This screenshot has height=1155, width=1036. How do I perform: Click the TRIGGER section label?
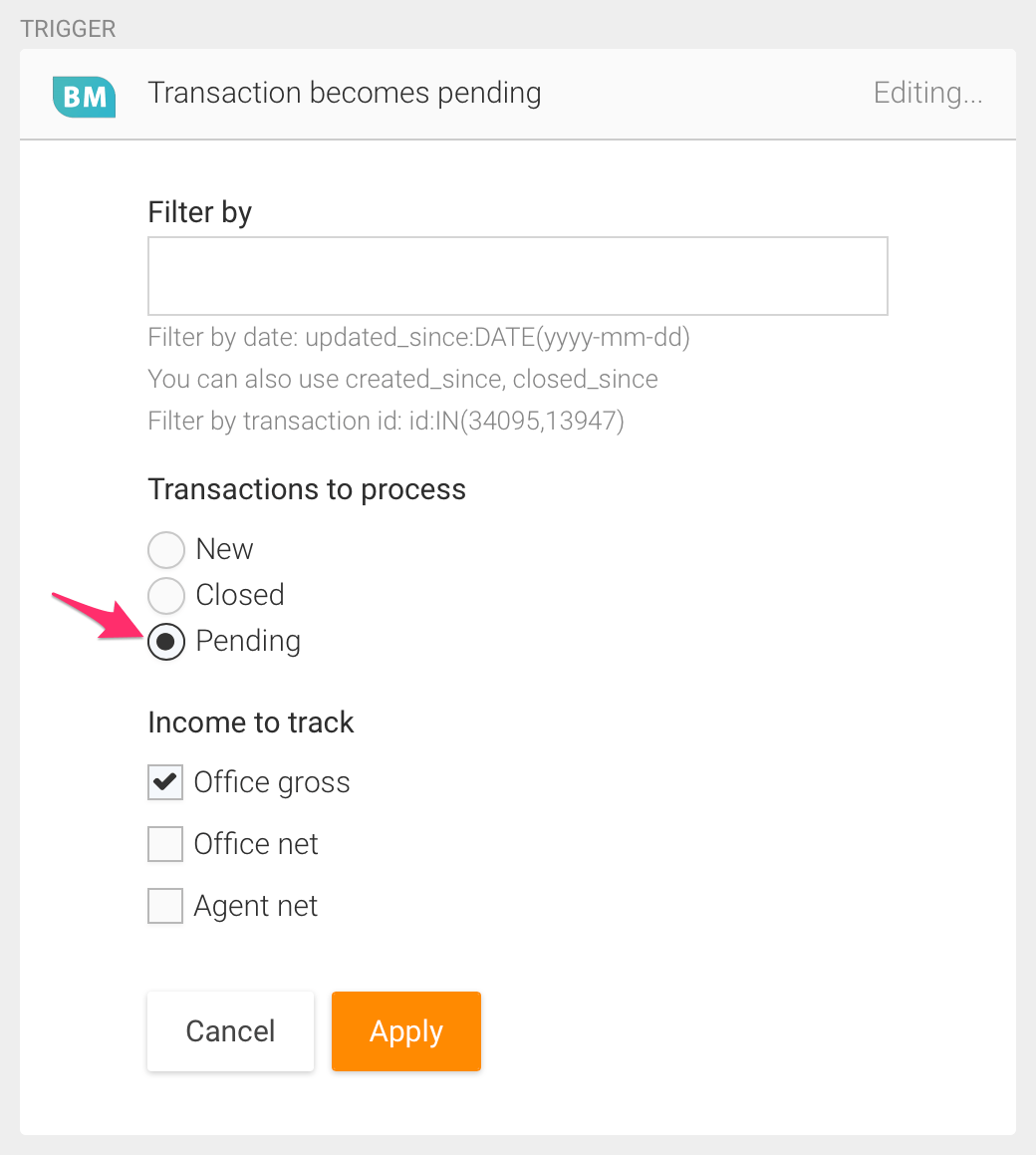point(68,28)
